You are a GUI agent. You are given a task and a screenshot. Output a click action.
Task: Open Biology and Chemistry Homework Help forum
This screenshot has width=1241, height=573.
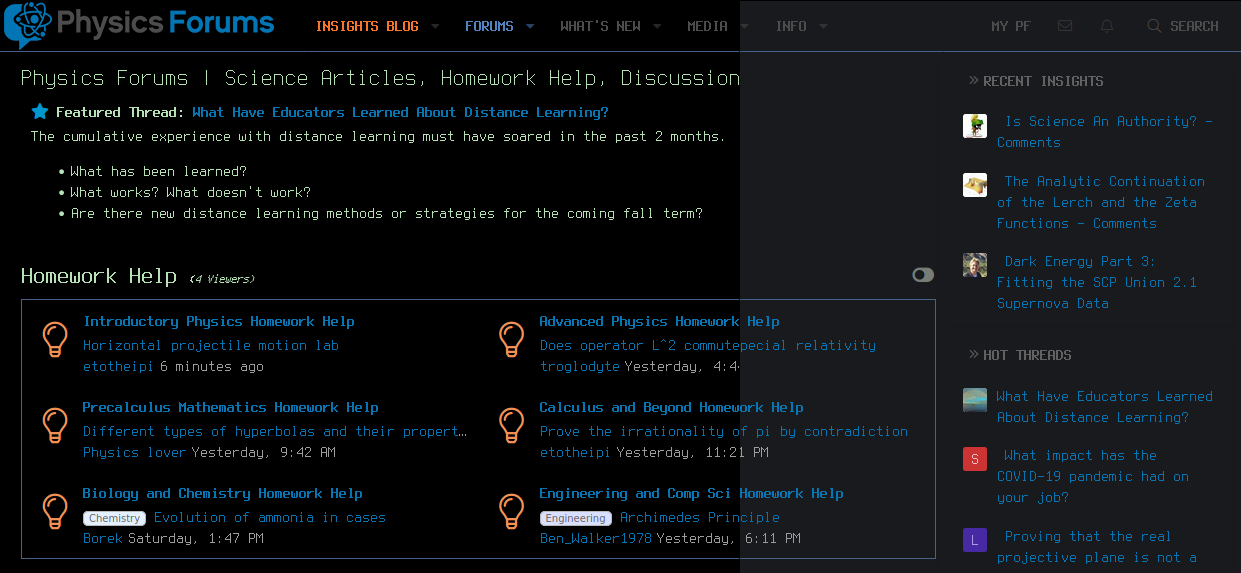[x=223, y=493]
